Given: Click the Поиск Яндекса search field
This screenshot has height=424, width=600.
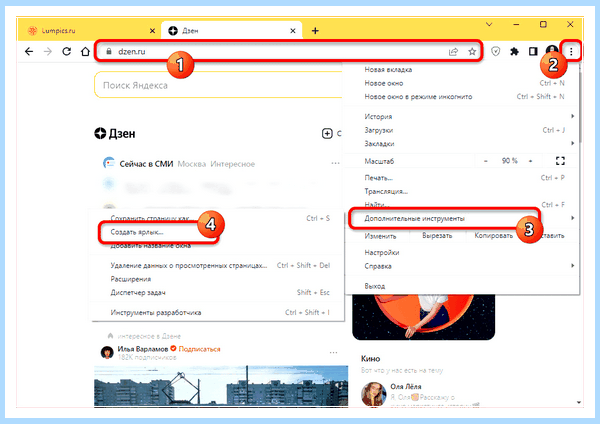Looking at the screenshot, I should [218, 85].
